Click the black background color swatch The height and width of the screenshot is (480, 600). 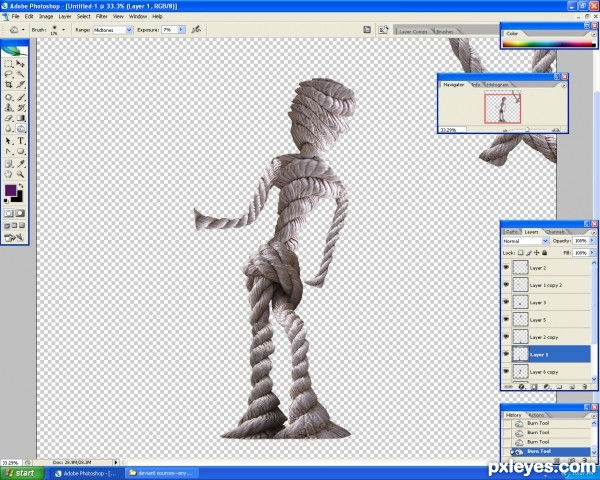18,198
